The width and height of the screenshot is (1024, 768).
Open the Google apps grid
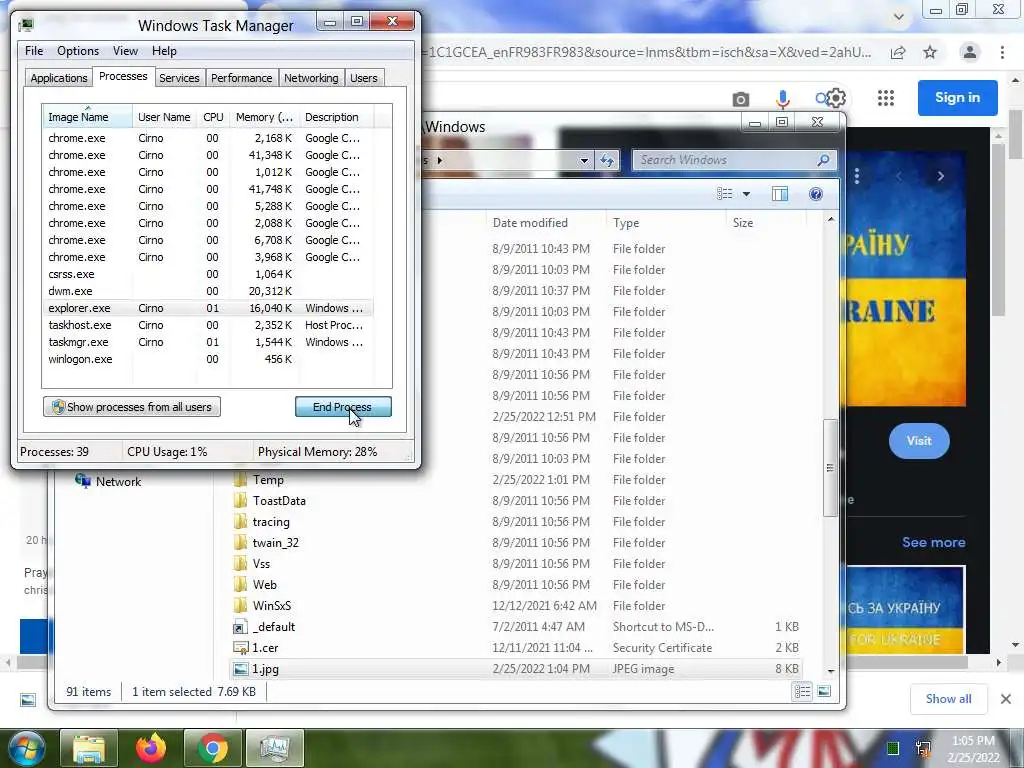point(886,98)
